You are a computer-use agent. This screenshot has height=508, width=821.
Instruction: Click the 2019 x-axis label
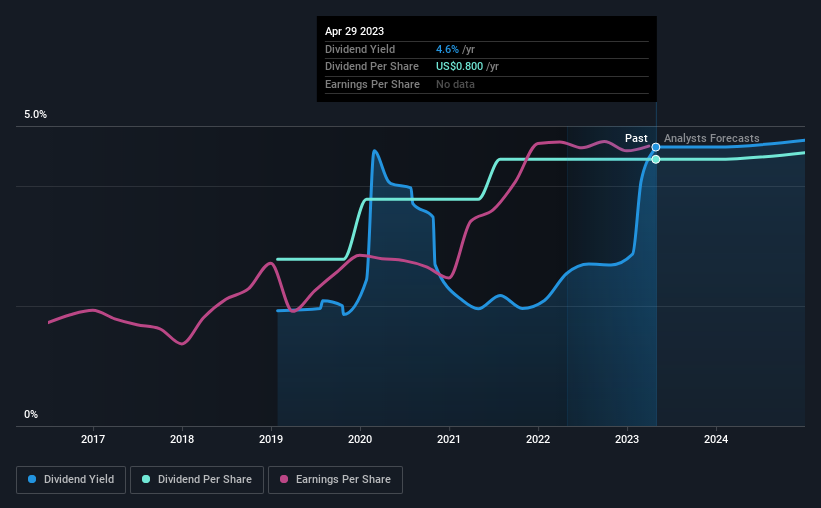click(271, 439)
